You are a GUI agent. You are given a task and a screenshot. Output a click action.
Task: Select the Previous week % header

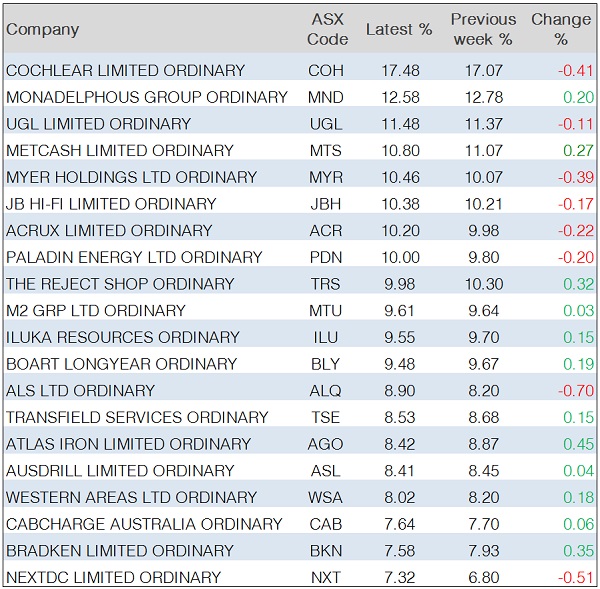[483, 29]
